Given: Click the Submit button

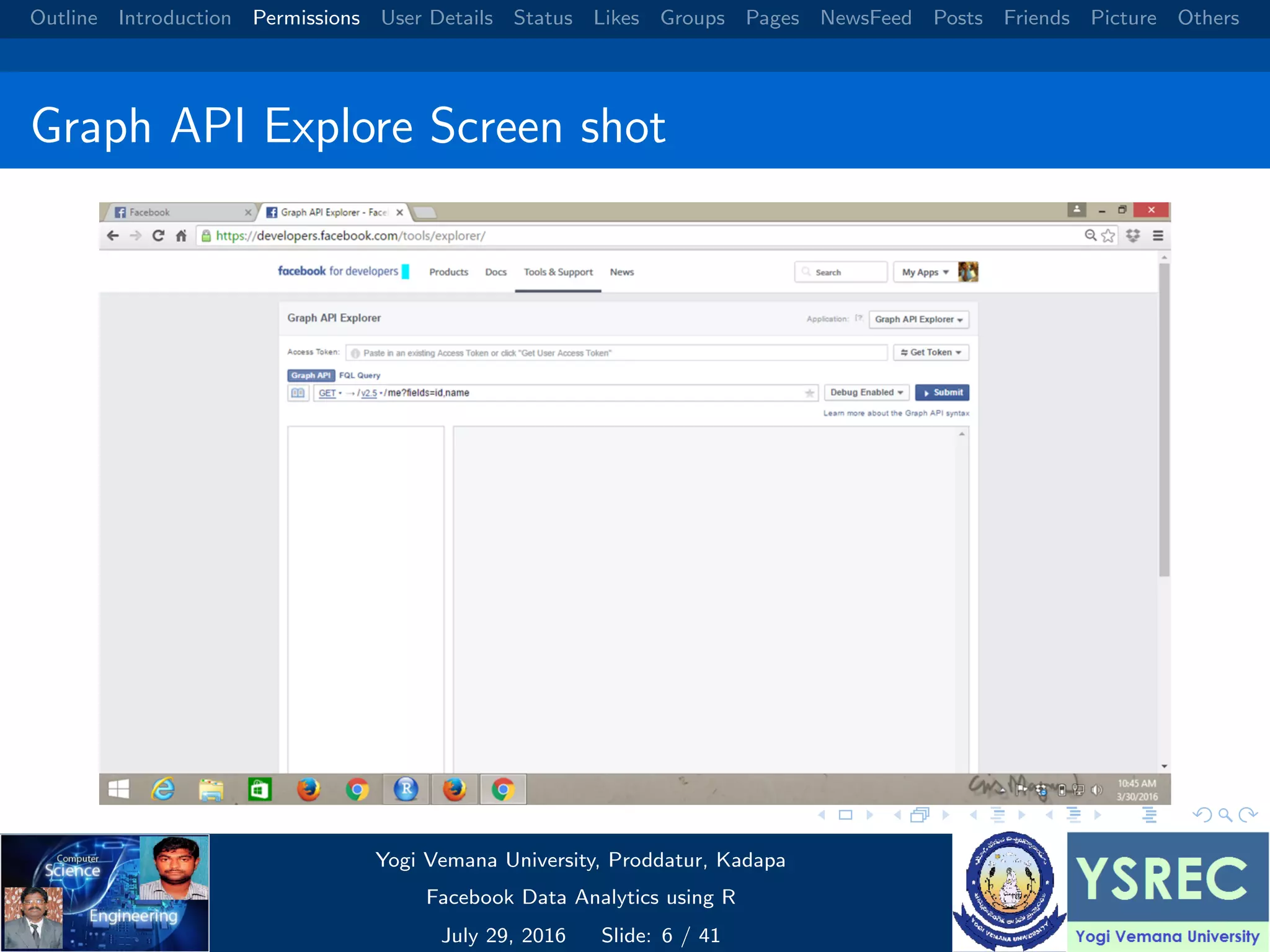Looking at the screenshot, I should (942, 392).
